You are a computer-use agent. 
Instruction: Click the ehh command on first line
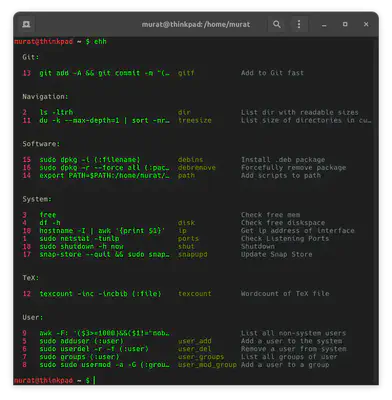[x=100, y=42]
